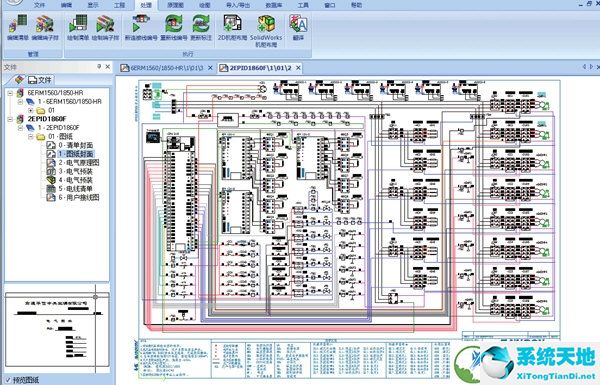Open the 导入/导出 ribbon tab
This screenshot has height=385, width=600.
click(x=238, y=5)
